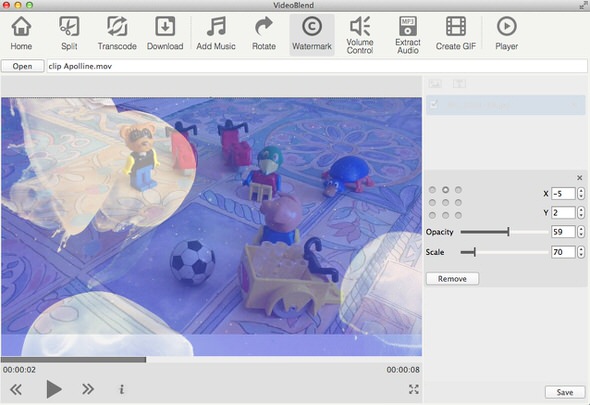This screenshot has height=405, width=590.
Task: Open the Extract Audio tool
Action: coord(408,35)
